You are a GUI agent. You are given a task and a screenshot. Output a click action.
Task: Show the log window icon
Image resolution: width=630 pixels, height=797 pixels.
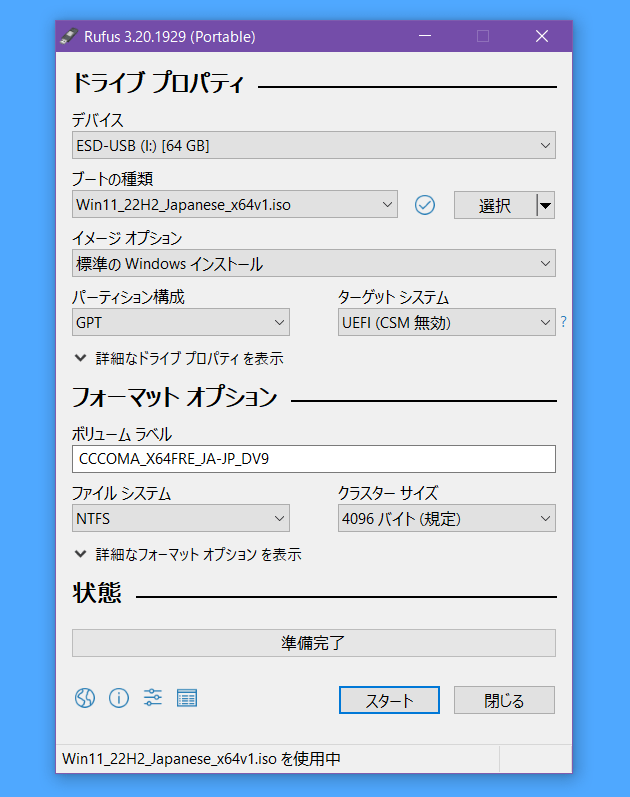coord(187,698)
